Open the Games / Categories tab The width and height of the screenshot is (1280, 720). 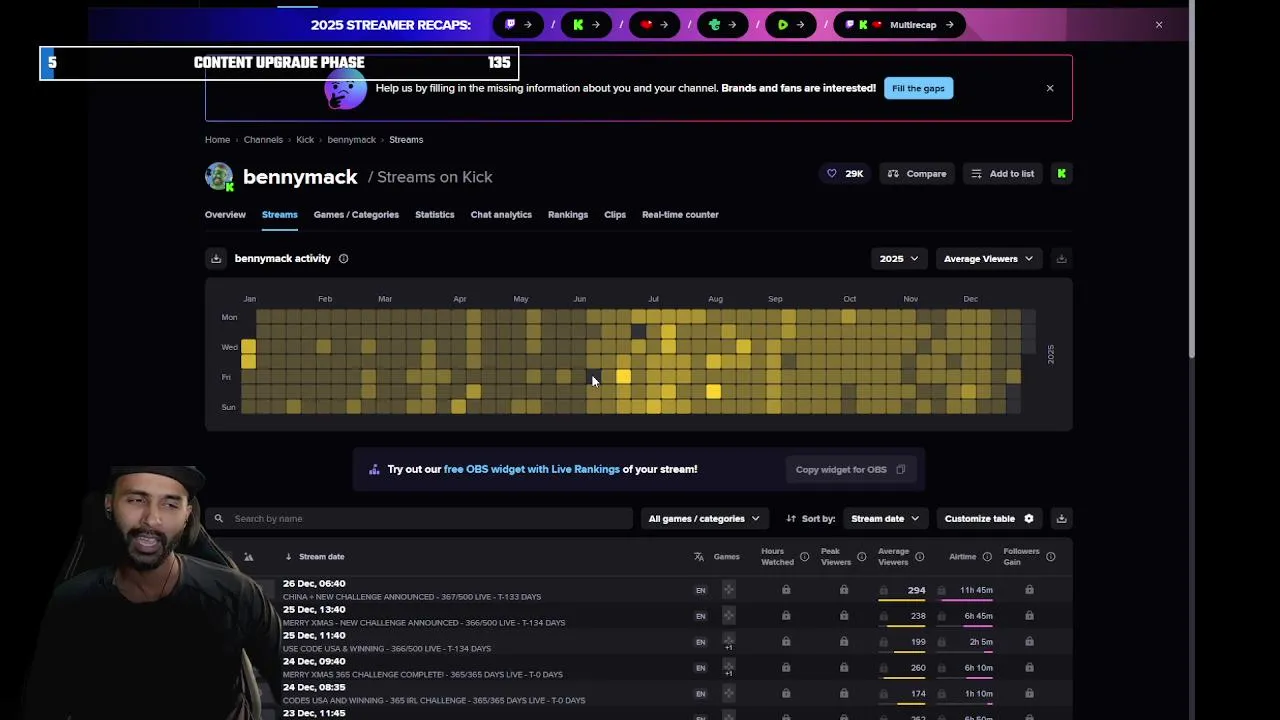click(356, 214)
